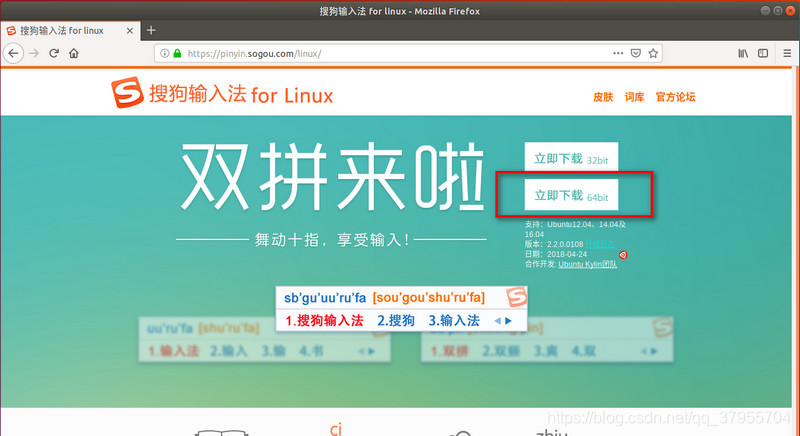The image size is (800, 436).
Task: Download the 64bit version
Action: (x=571, y=195)
